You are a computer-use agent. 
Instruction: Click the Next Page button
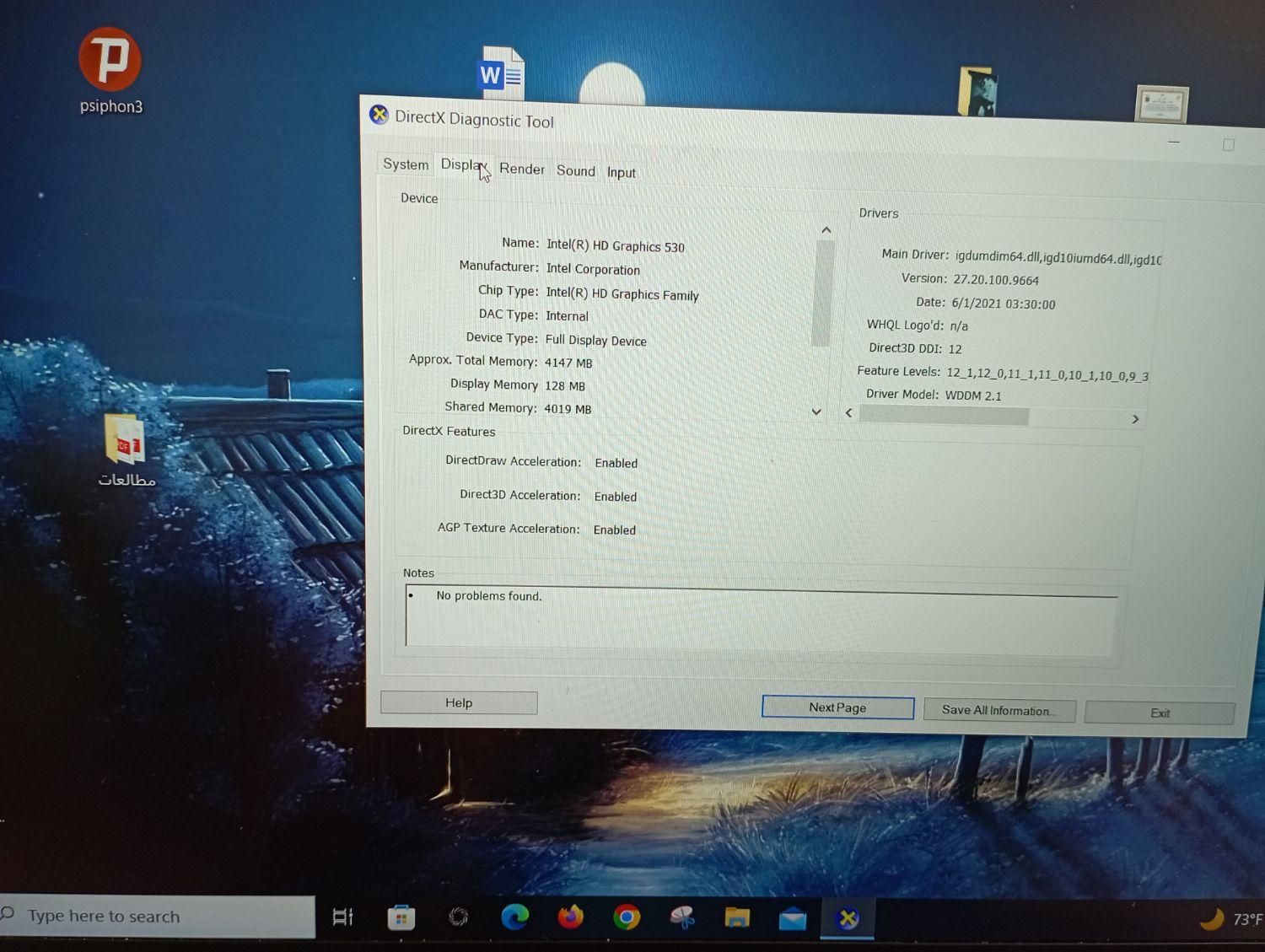point(837,707)
